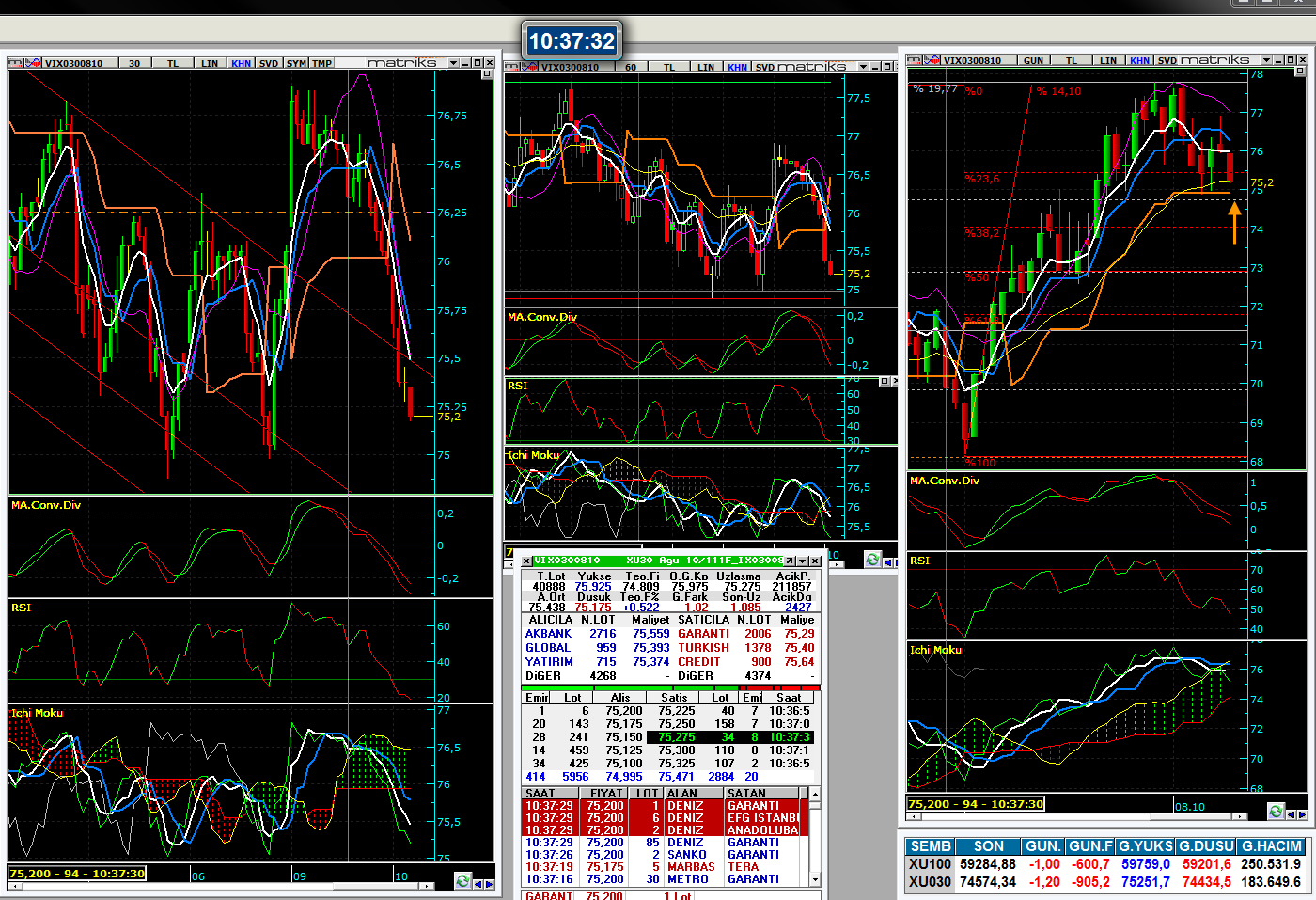Click the refresh icon under the middle chart
1316x900 pixels.
[872, 560]
